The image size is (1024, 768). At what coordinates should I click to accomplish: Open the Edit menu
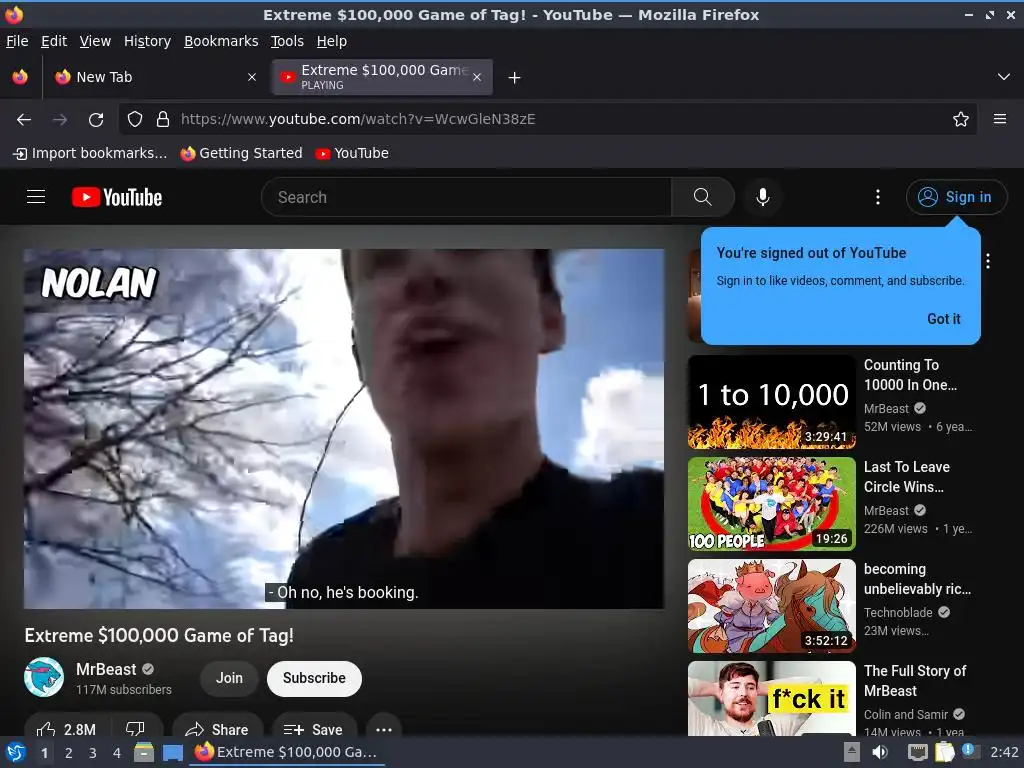coord(54,41)
